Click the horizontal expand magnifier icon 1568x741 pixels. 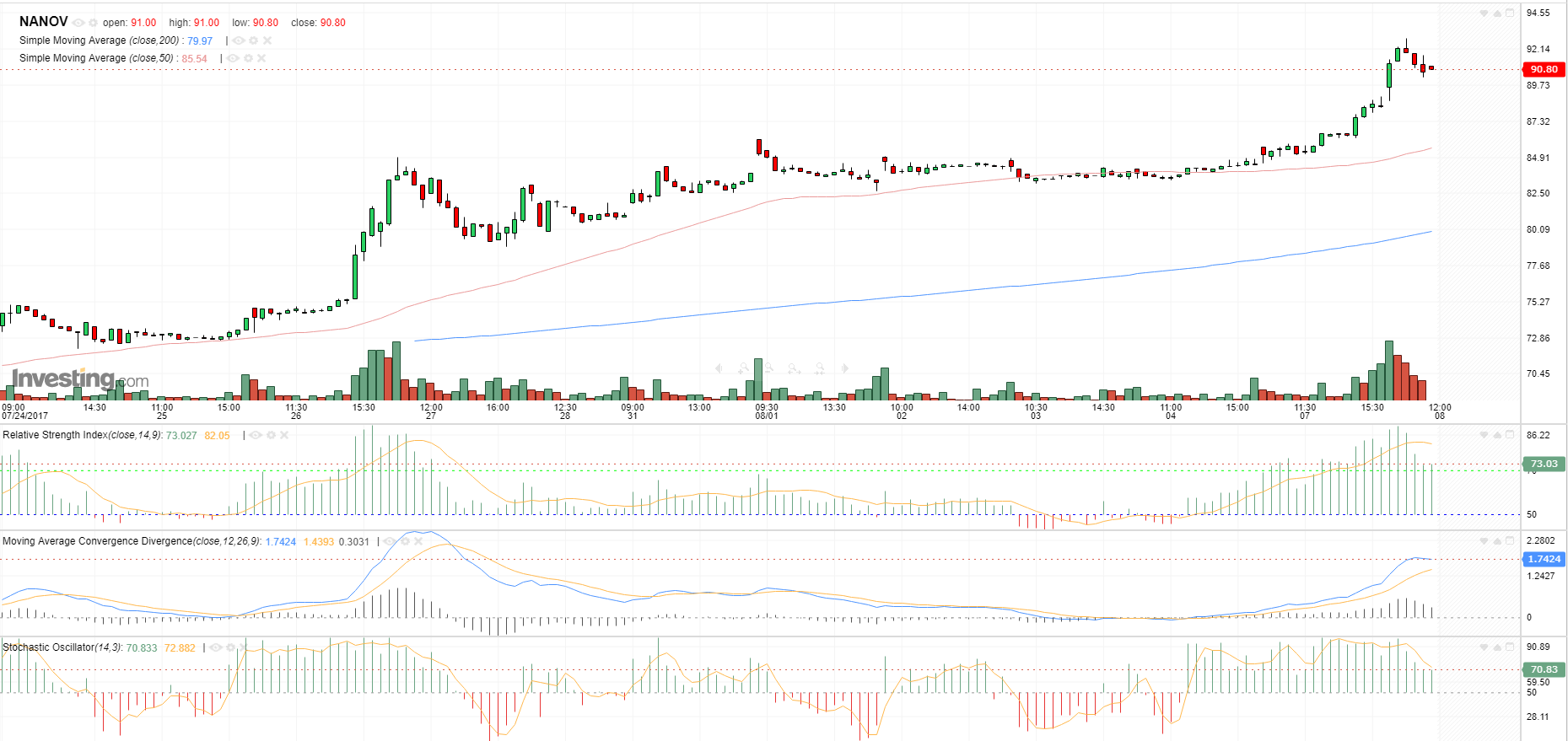(x=794, y=368)
